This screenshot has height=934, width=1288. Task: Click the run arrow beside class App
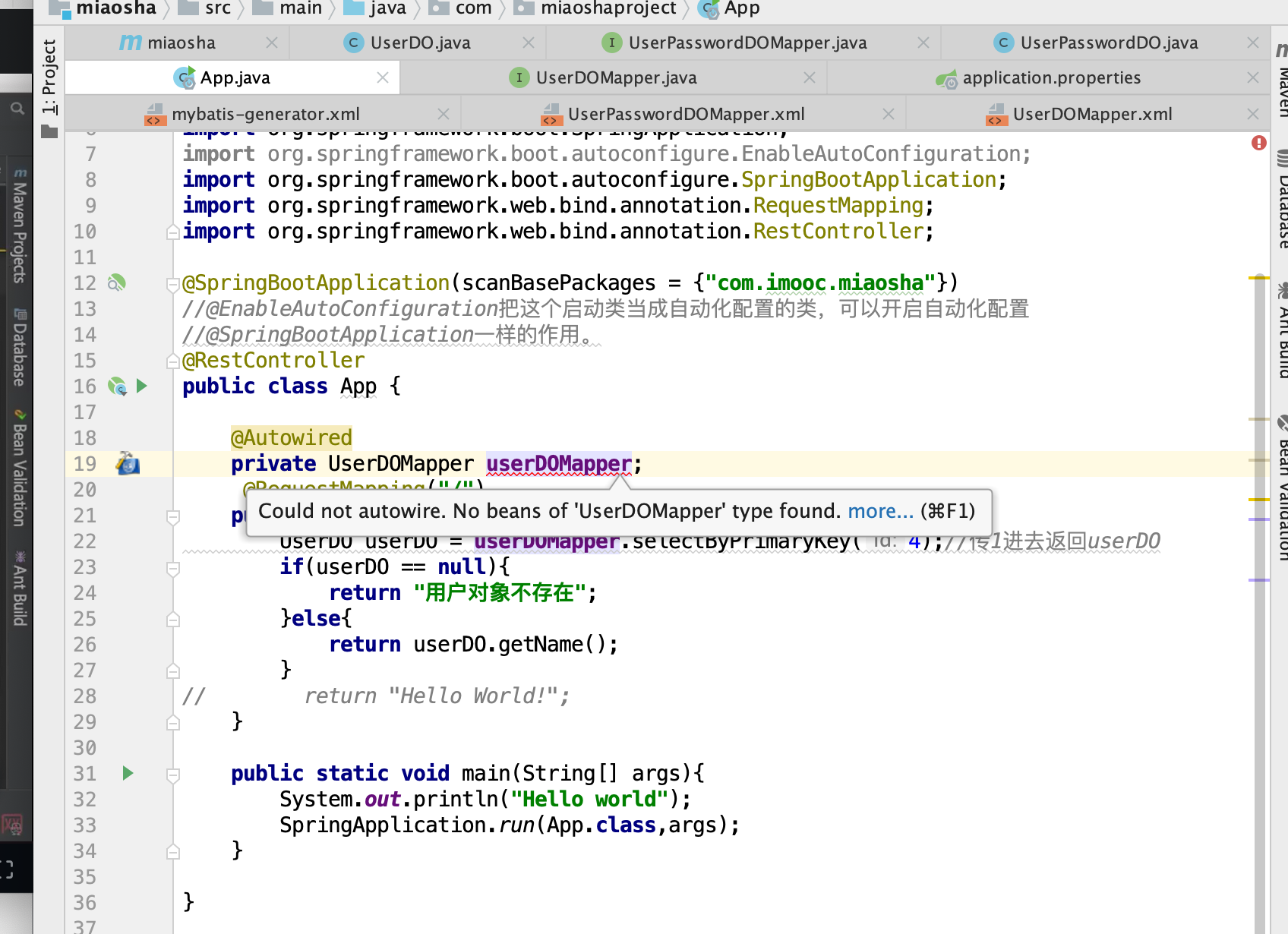click(142, 386)
